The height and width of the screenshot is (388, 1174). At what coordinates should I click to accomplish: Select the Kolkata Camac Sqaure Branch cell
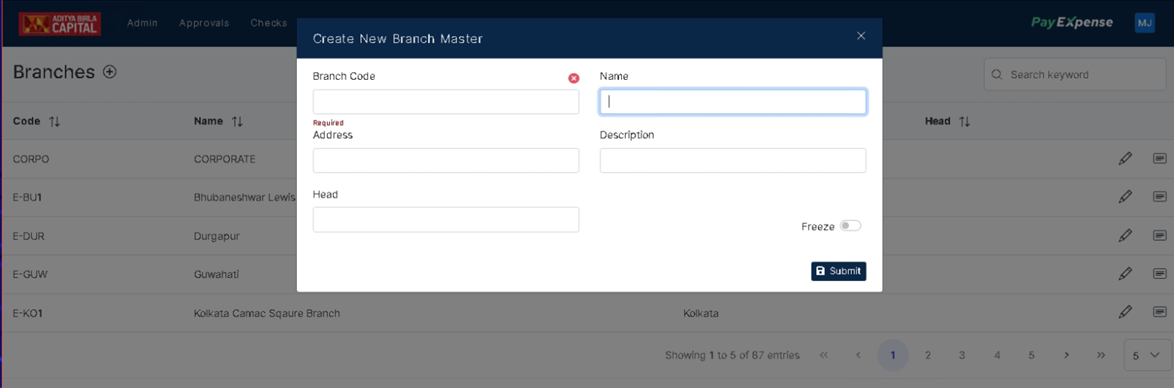267,313
